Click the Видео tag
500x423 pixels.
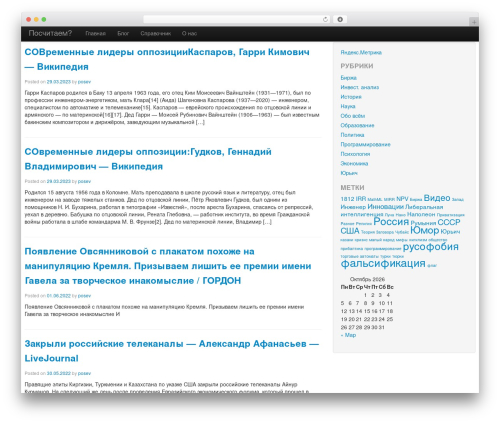point(437,198)
